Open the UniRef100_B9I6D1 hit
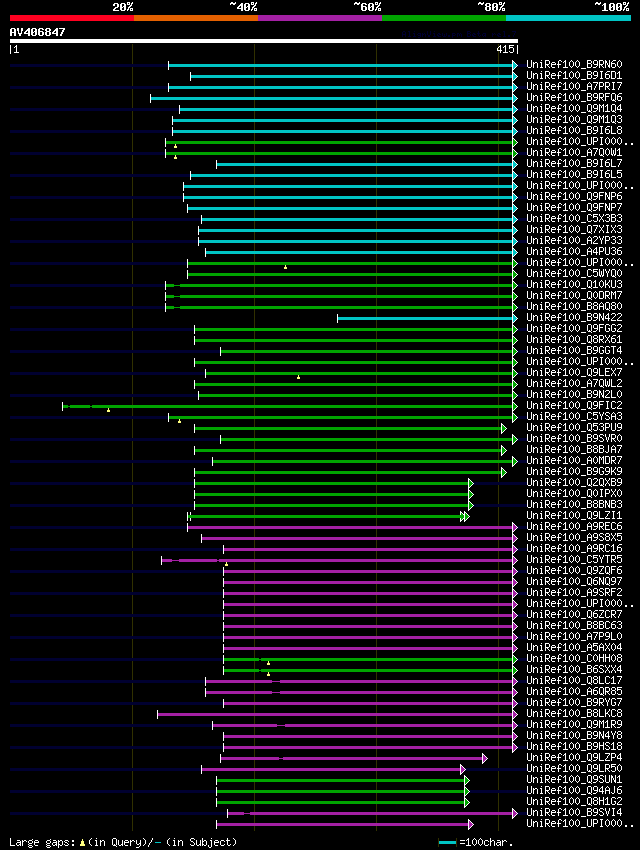This screenshot has height=850, width=640. [x=574, y=75]
